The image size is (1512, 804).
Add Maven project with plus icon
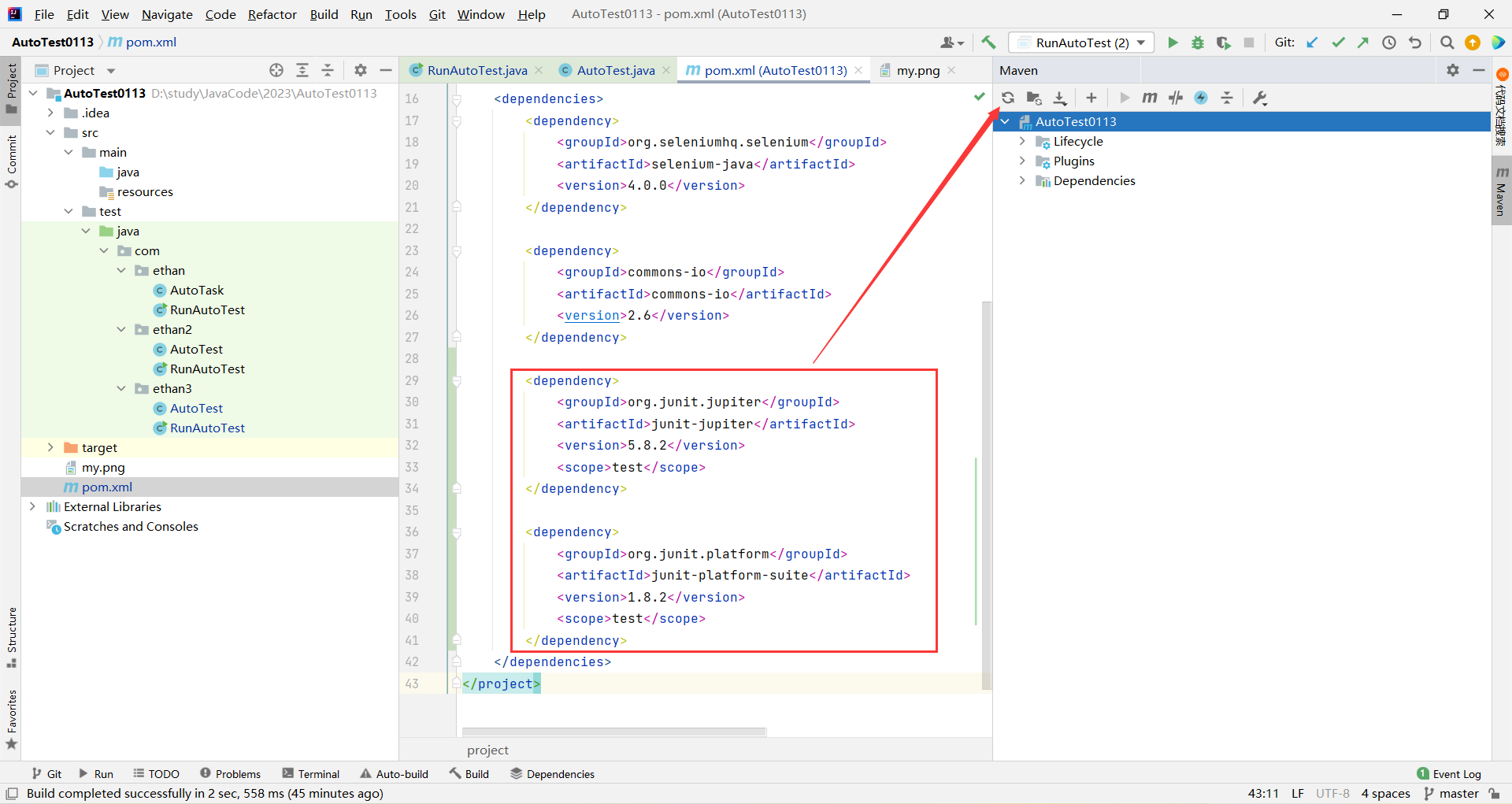click(1091, 98)
